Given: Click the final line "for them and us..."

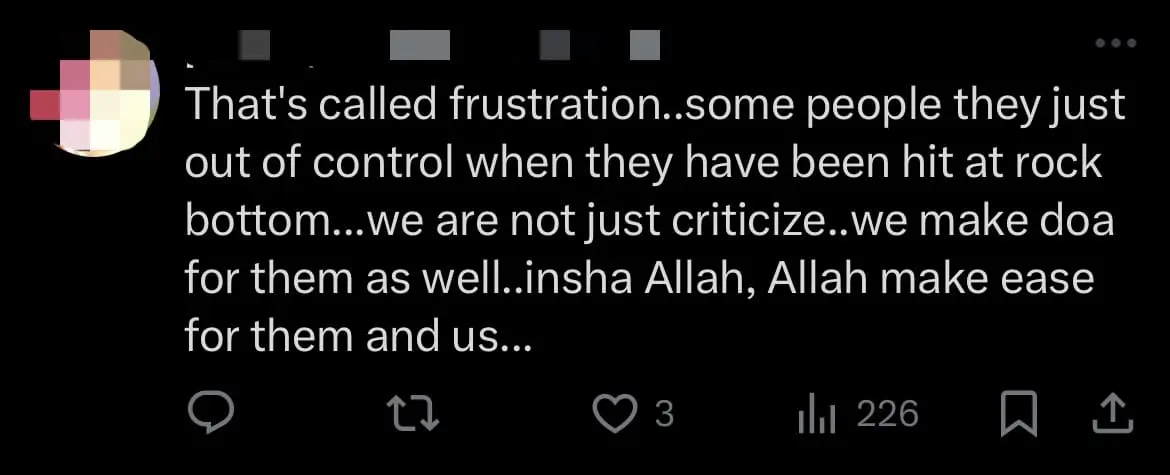Looking at the screenshot, I should (353, 336).
